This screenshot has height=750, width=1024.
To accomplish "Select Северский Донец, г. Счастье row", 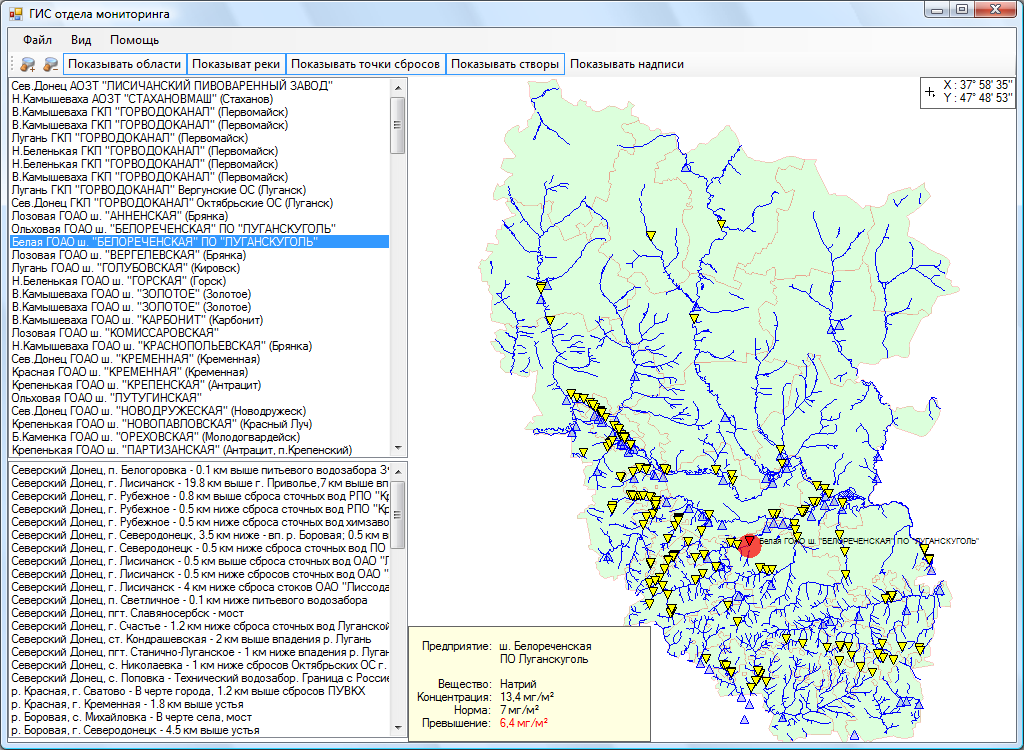I will [200, 626].
